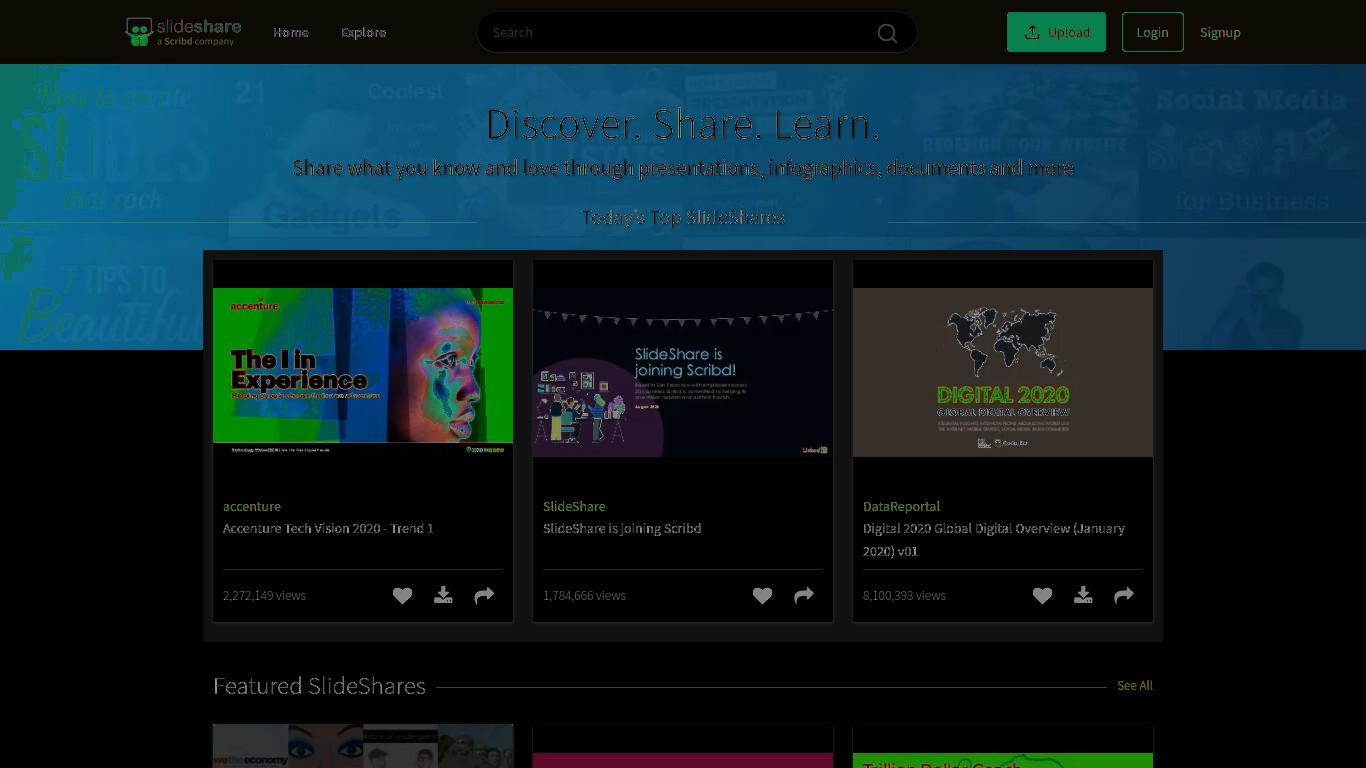Image resolution: width=1366 pixels, height=768 pixels.
Task: Click the Upload button
Action: [x=1056, y=32]
